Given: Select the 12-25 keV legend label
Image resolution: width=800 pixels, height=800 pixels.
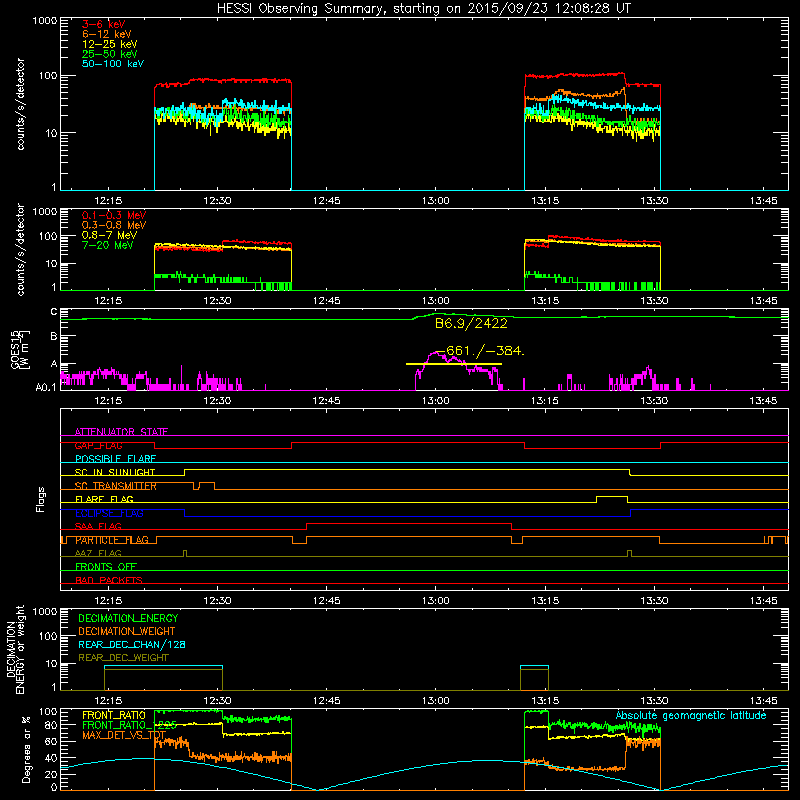Looking at the screenshot, I should tap(110, 44).
